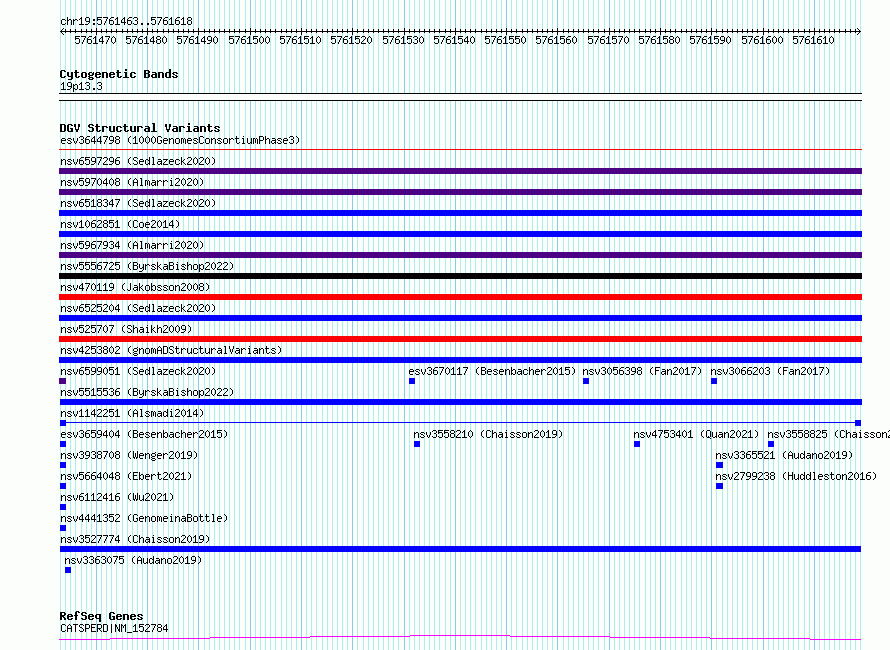The height and width of the screenshot is (650, 890).
Task: Open nsv2799238 (Huddleston2016) label
Action: [x=796, y=476]
